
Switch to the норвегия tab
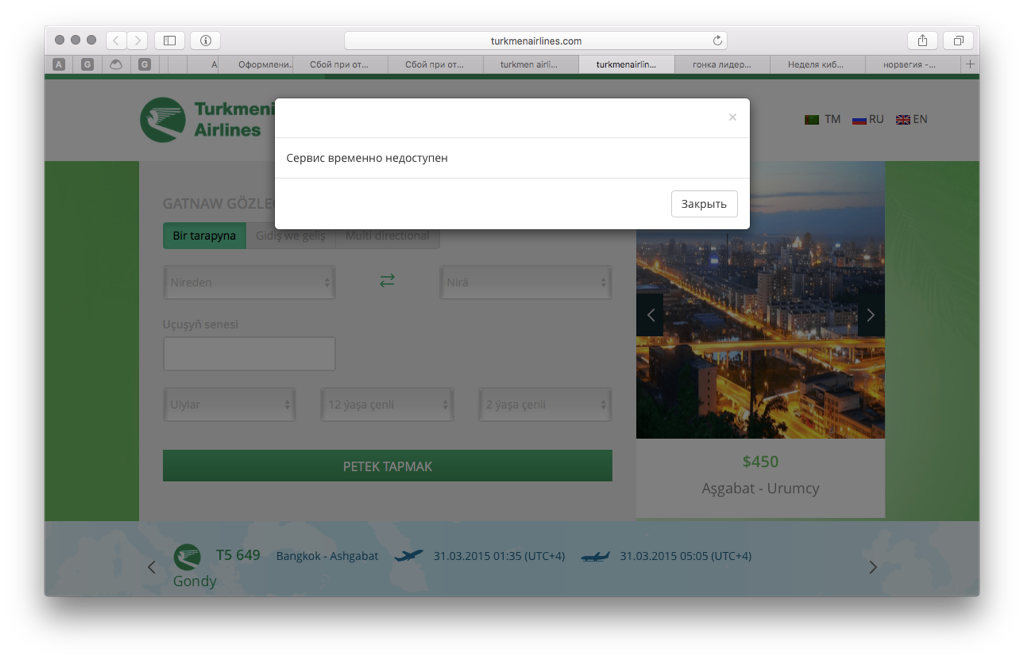(909, 64)
